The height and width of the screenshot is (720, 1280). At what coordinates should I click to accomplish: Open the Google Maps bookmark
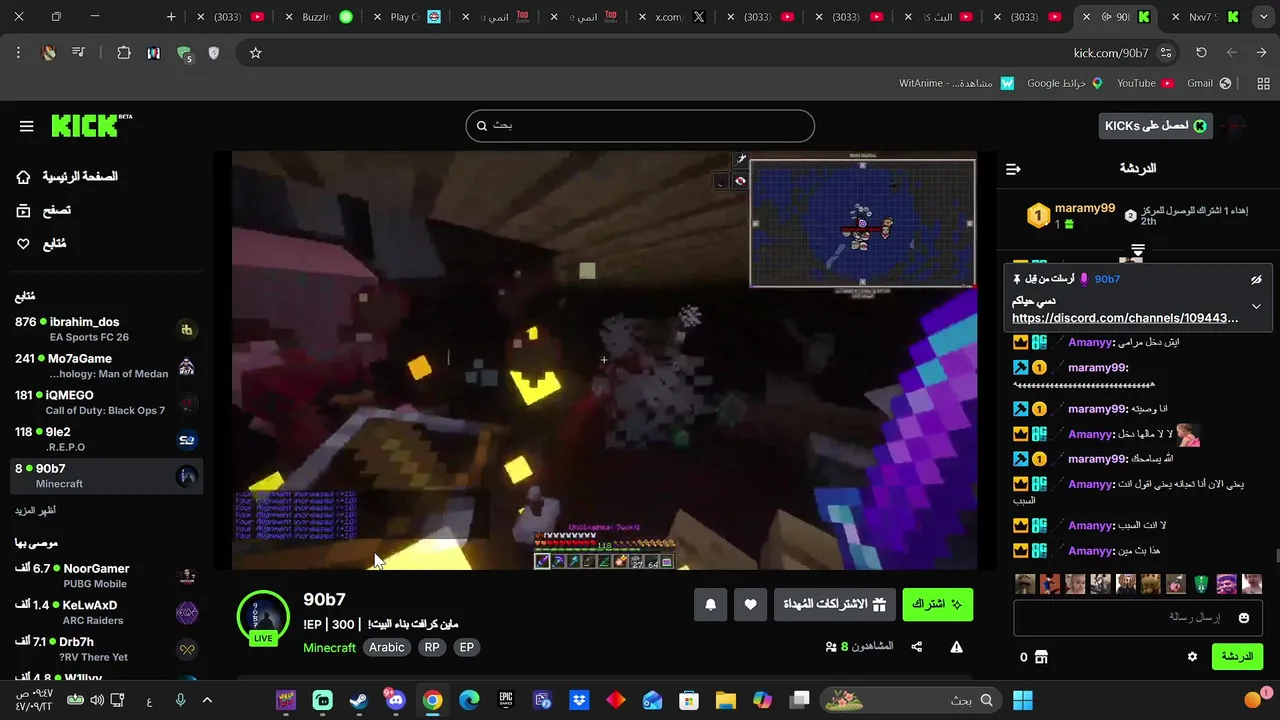(1064, 83)
